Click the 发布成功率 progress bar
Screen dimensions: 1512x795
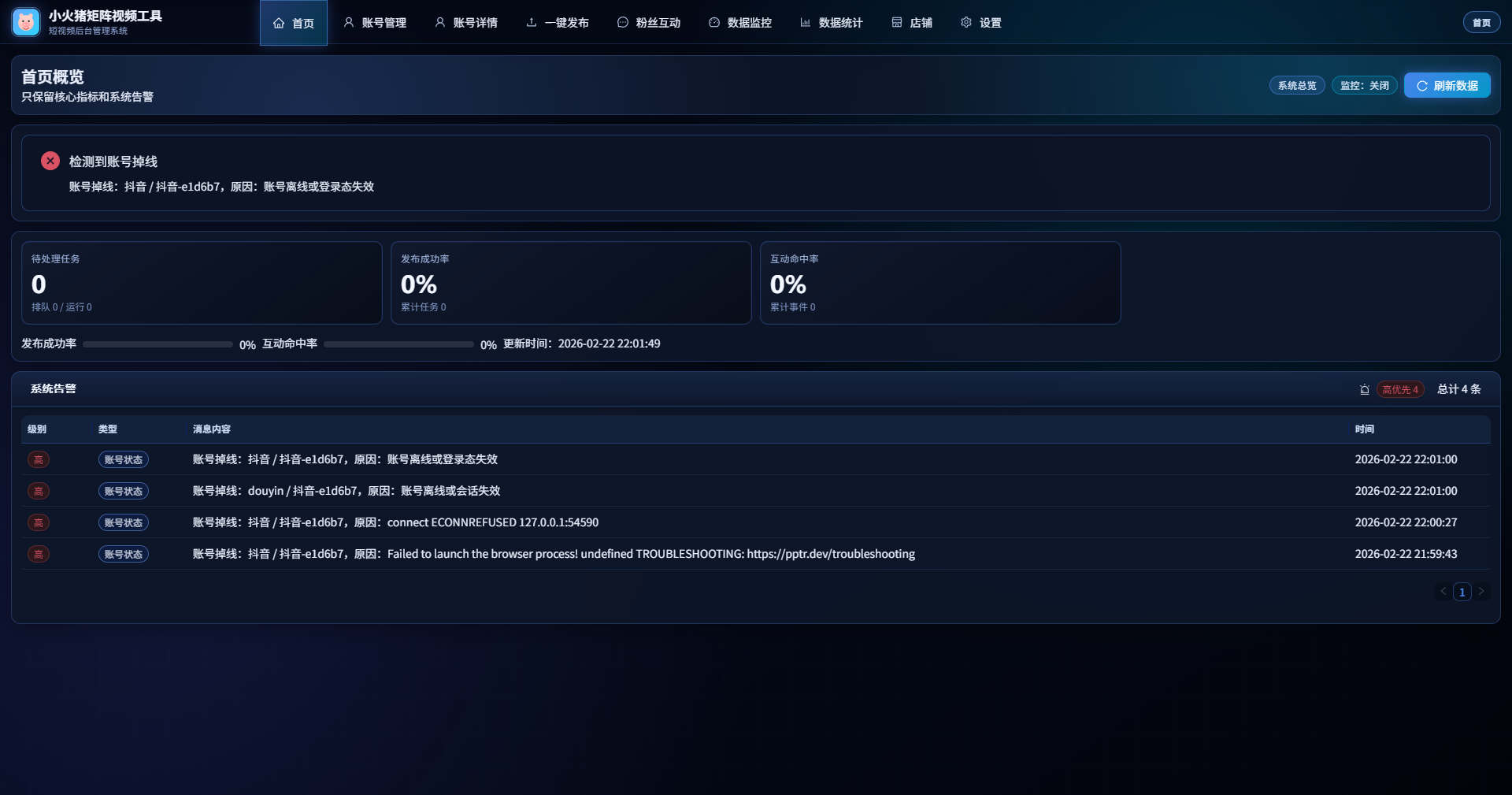157,344
